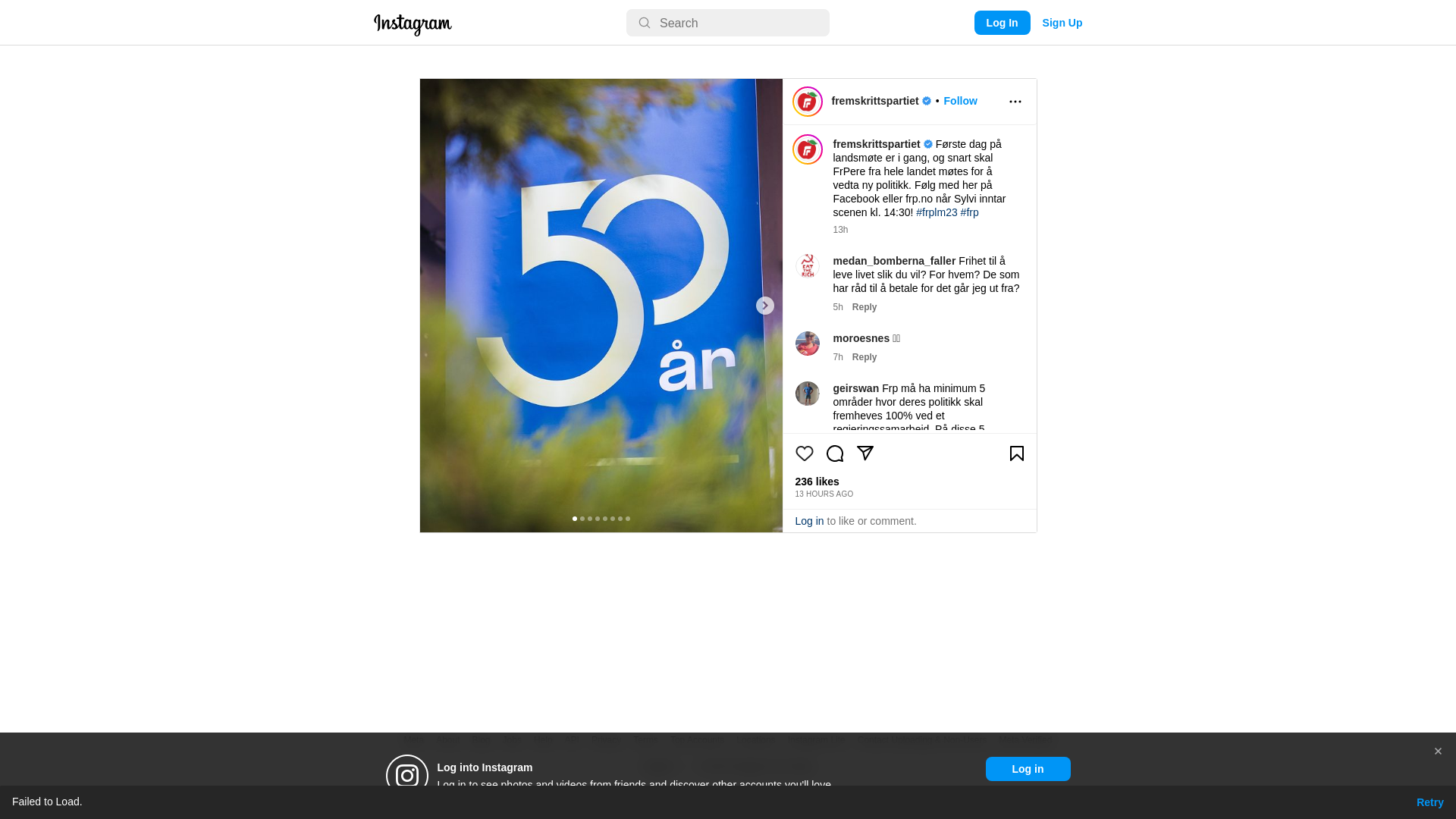The height and width of the screenshot is (819, 1456).
Task: Save the post with the bookmark icon
Action: click(x=1016, y=453)
